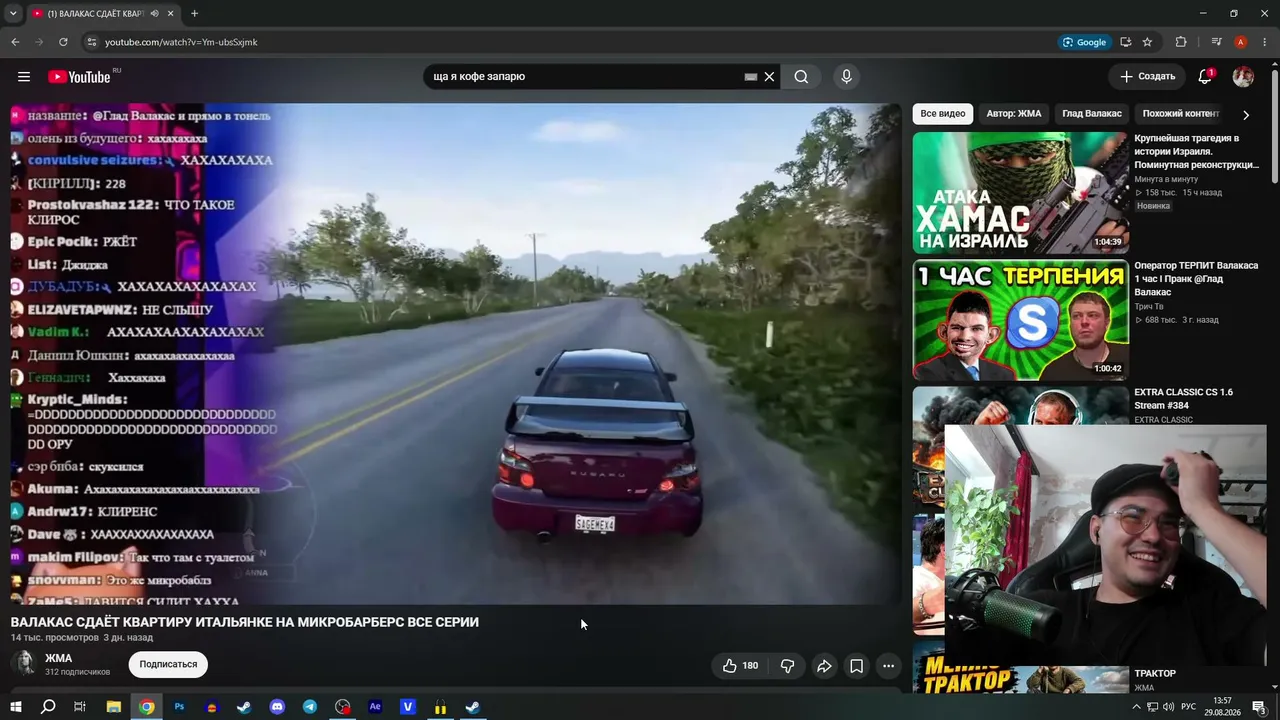Image resolution: width=1280 pixels, height=720 pixels.
Task: Clear the YouTube search query with X
Action: tap(769, 77)
